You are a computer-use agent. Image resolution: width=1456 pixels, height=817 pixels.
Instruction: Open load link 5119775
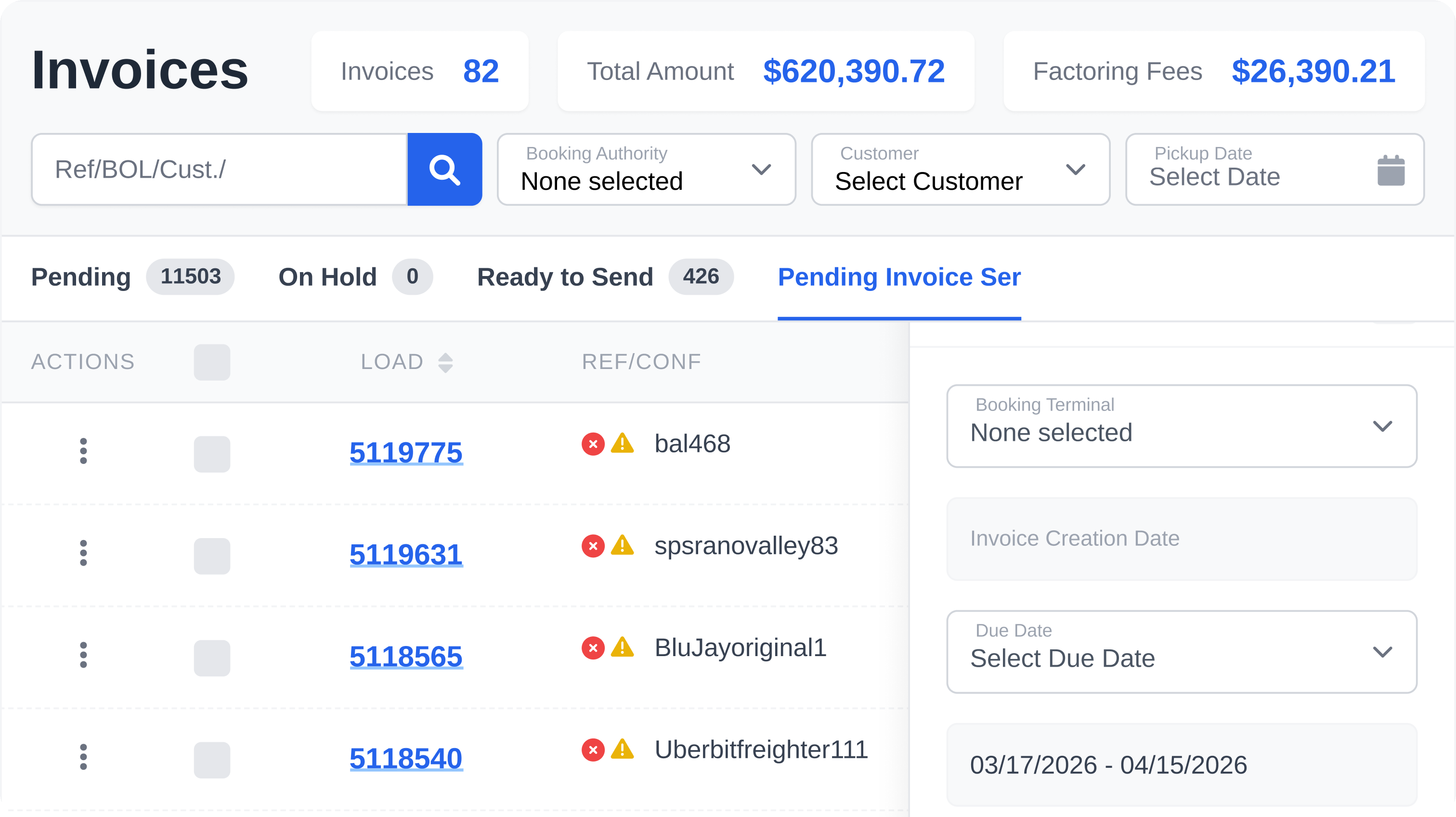tap(406, 452)
